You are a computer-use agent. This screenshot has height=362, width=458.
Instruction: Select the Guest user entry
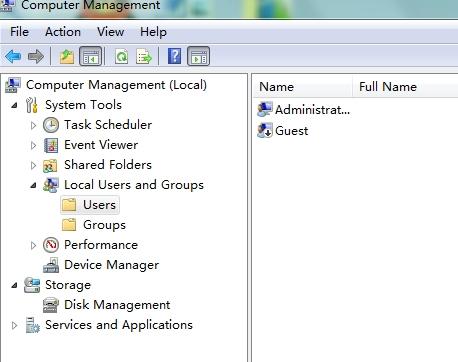point(292,131)
